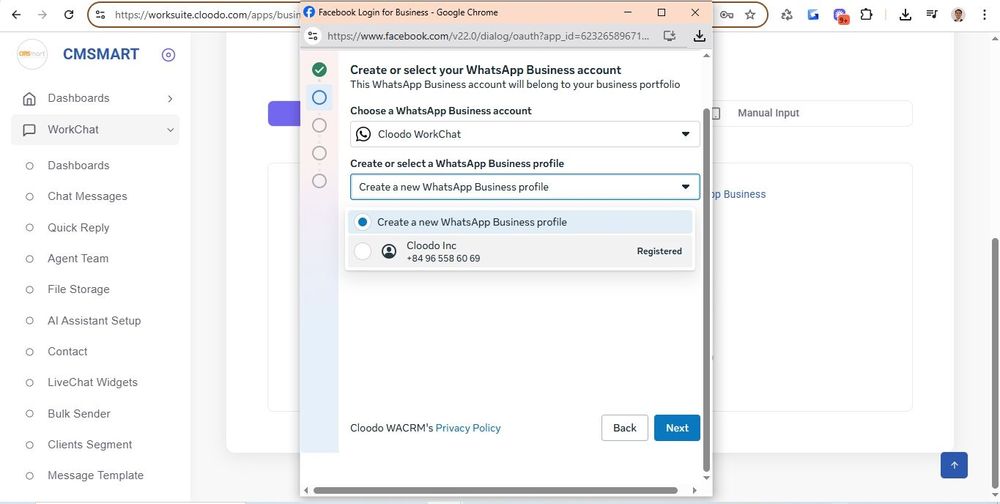Click the media control playlist icon
This screenshot has height=504, width=1000.
point(932,15)
